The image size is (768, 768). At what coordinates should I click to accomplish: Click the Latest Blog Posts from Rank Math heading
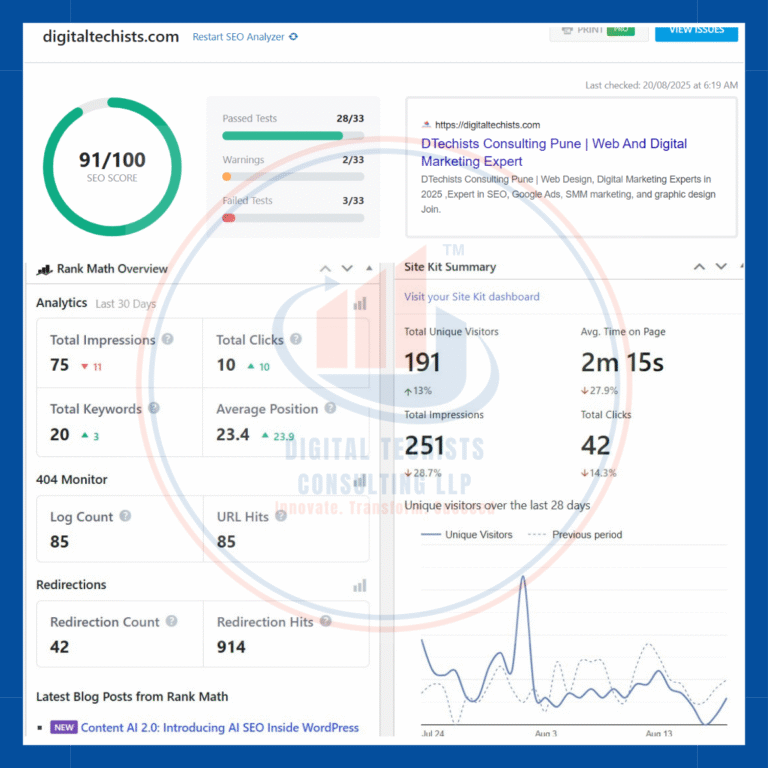pos(132,696)
